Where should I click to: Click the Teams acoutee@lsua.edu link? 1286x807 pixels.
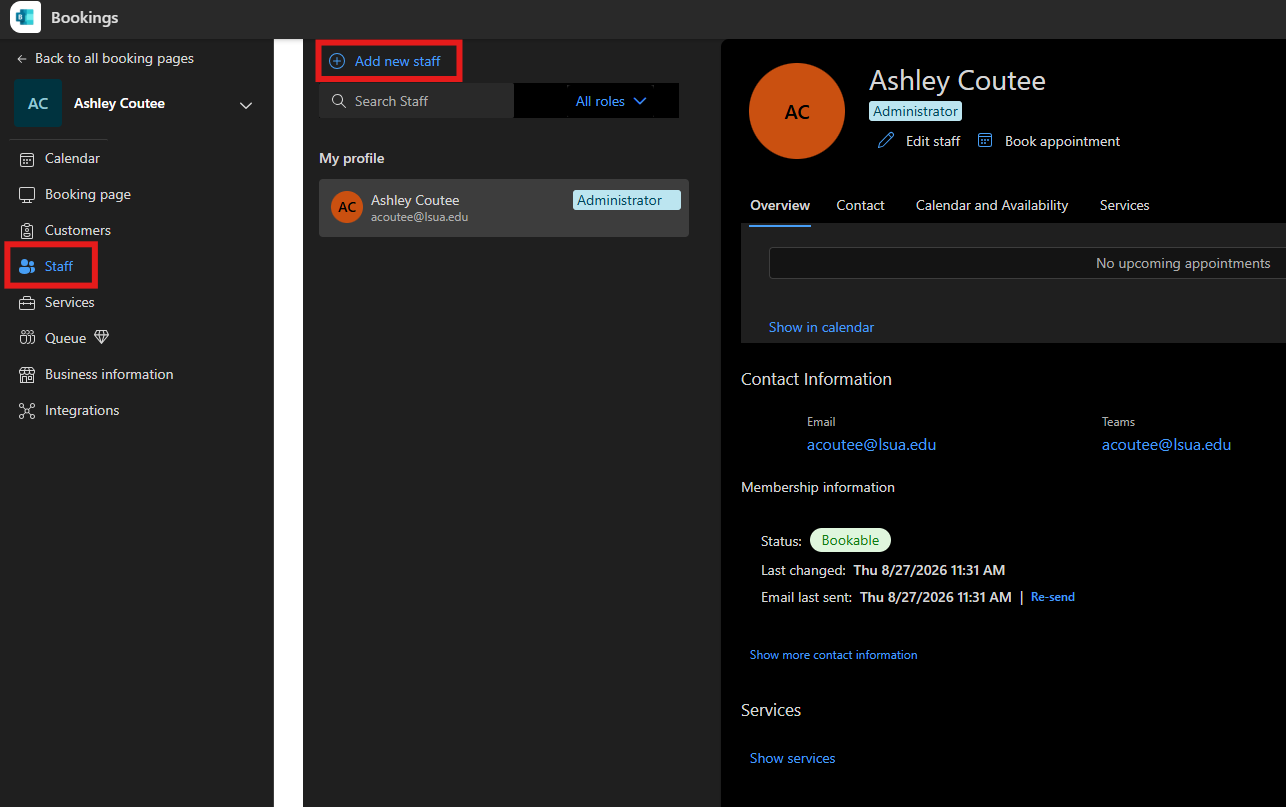[x=1166, y=445]
